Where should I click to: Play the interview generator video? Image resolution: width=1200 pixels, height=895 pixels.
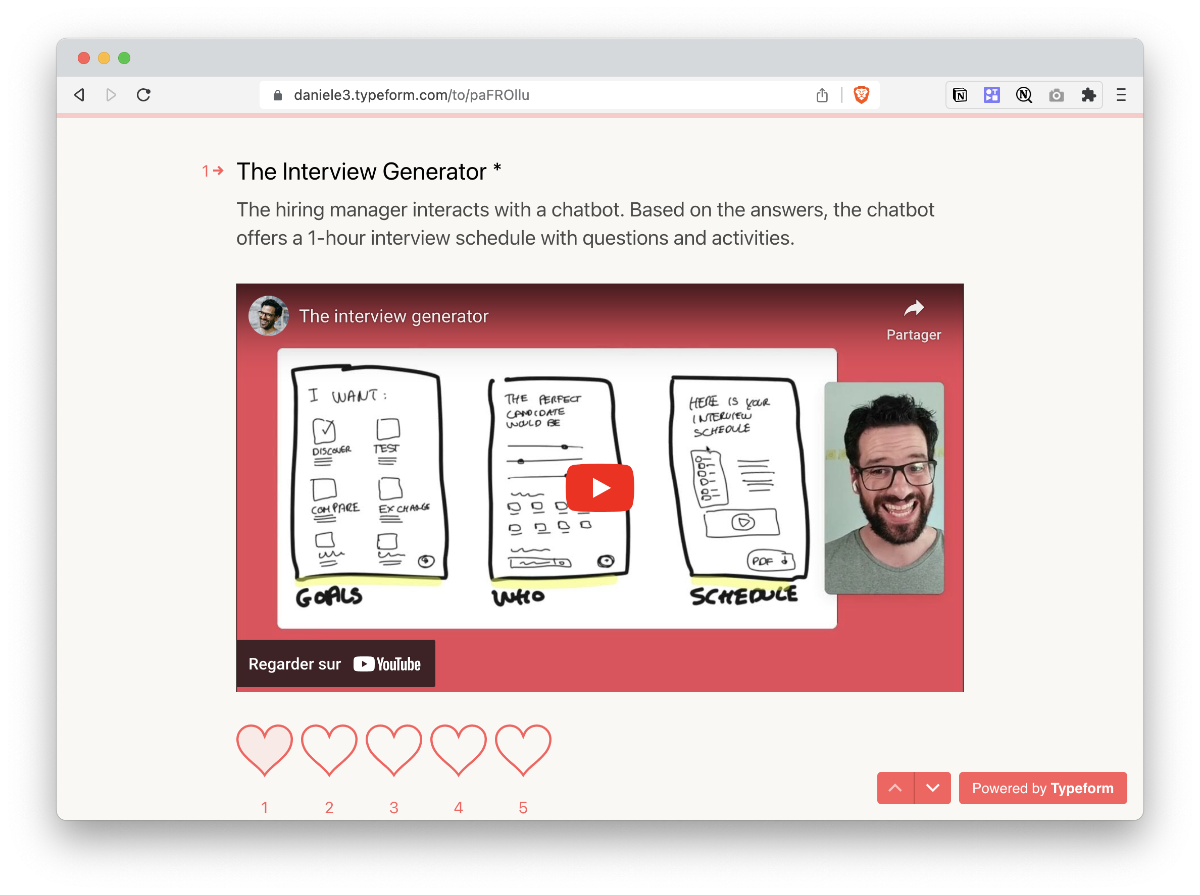[x=600, y=488]
